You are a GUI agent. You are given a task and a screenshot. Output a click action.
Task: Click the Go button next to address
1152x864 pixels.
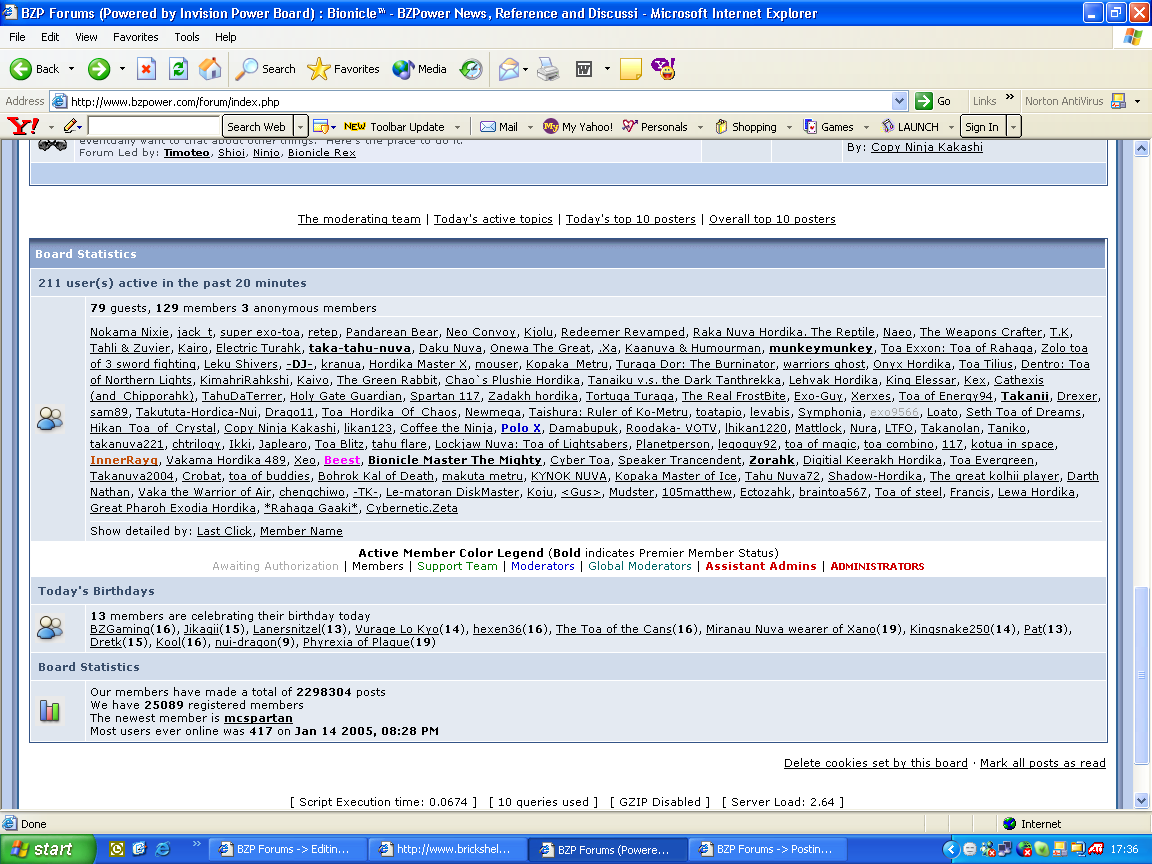(935, 101)
